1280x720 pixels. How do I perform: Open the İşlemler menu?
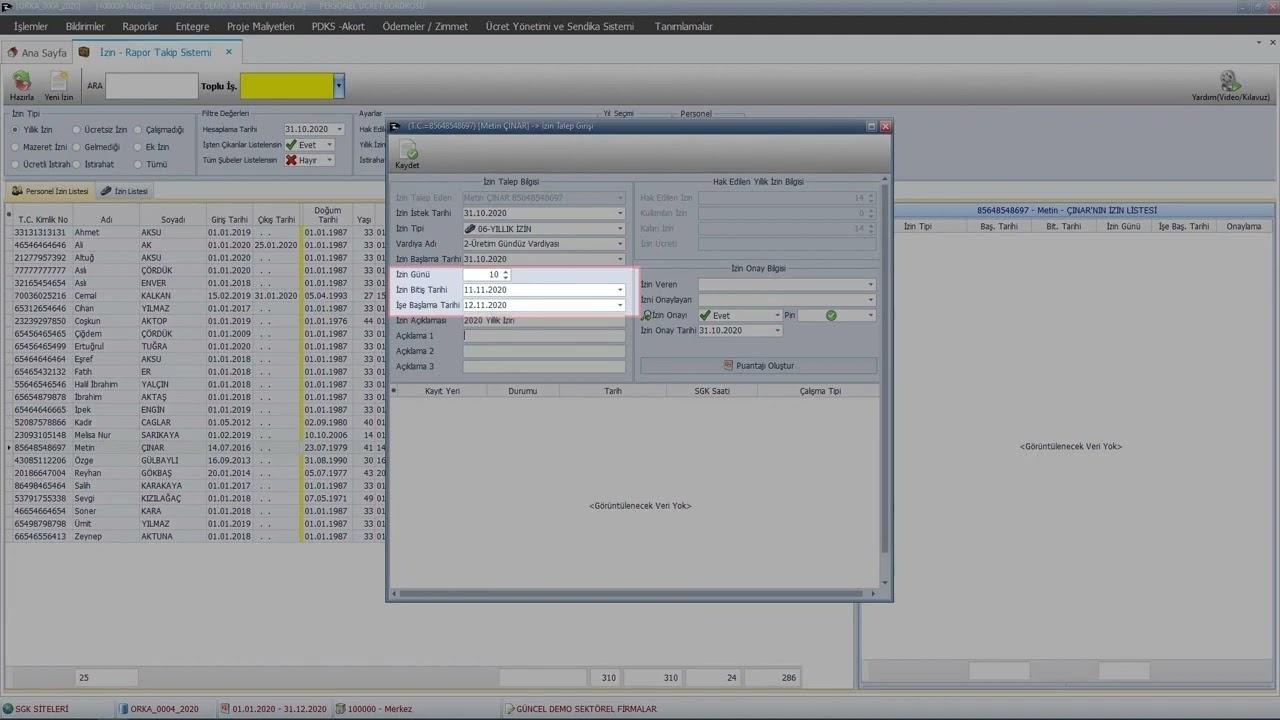[31, 26]
